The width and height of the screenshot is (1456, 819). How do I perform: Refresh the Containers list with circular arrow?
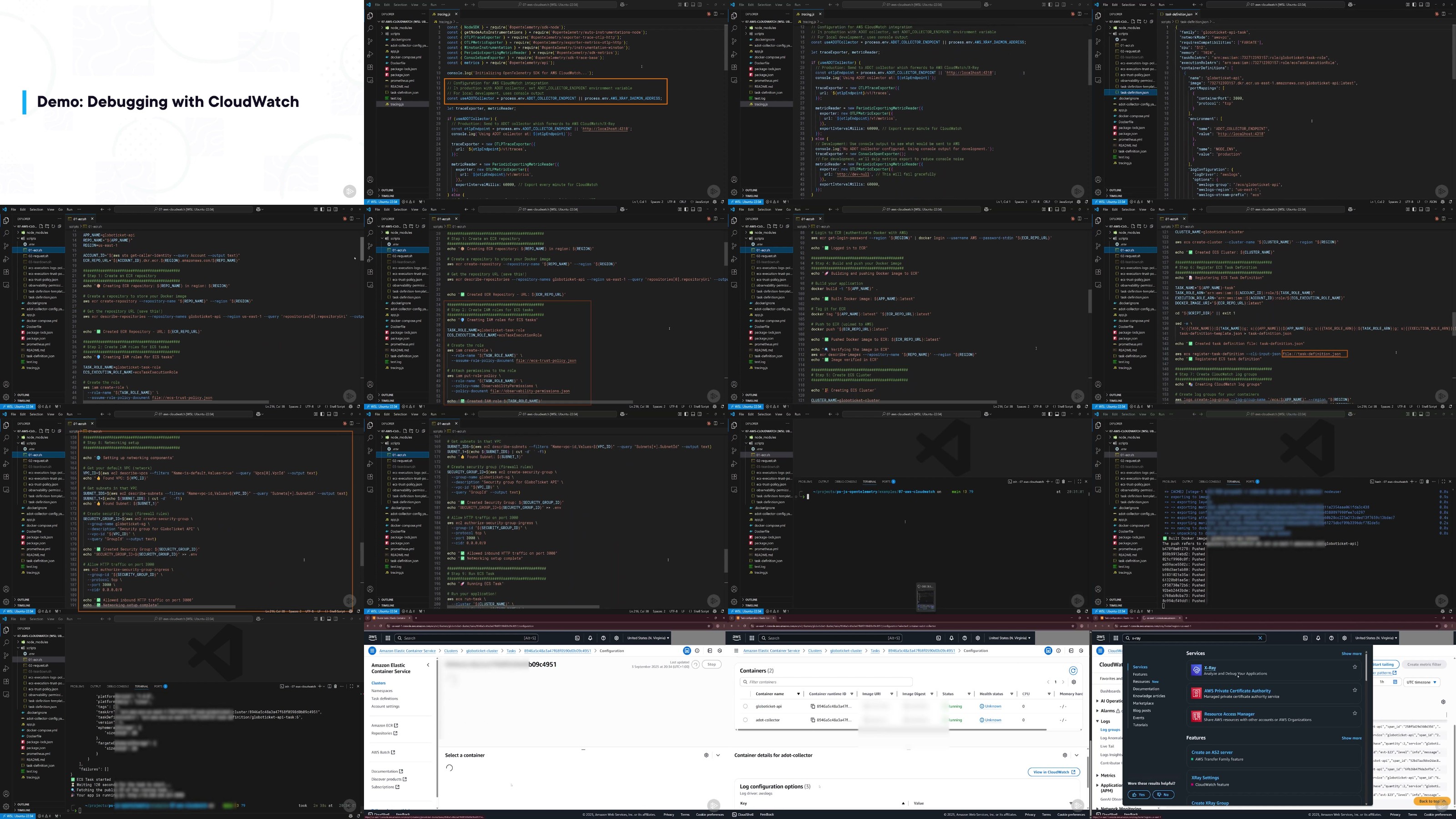coord(1073,670)
